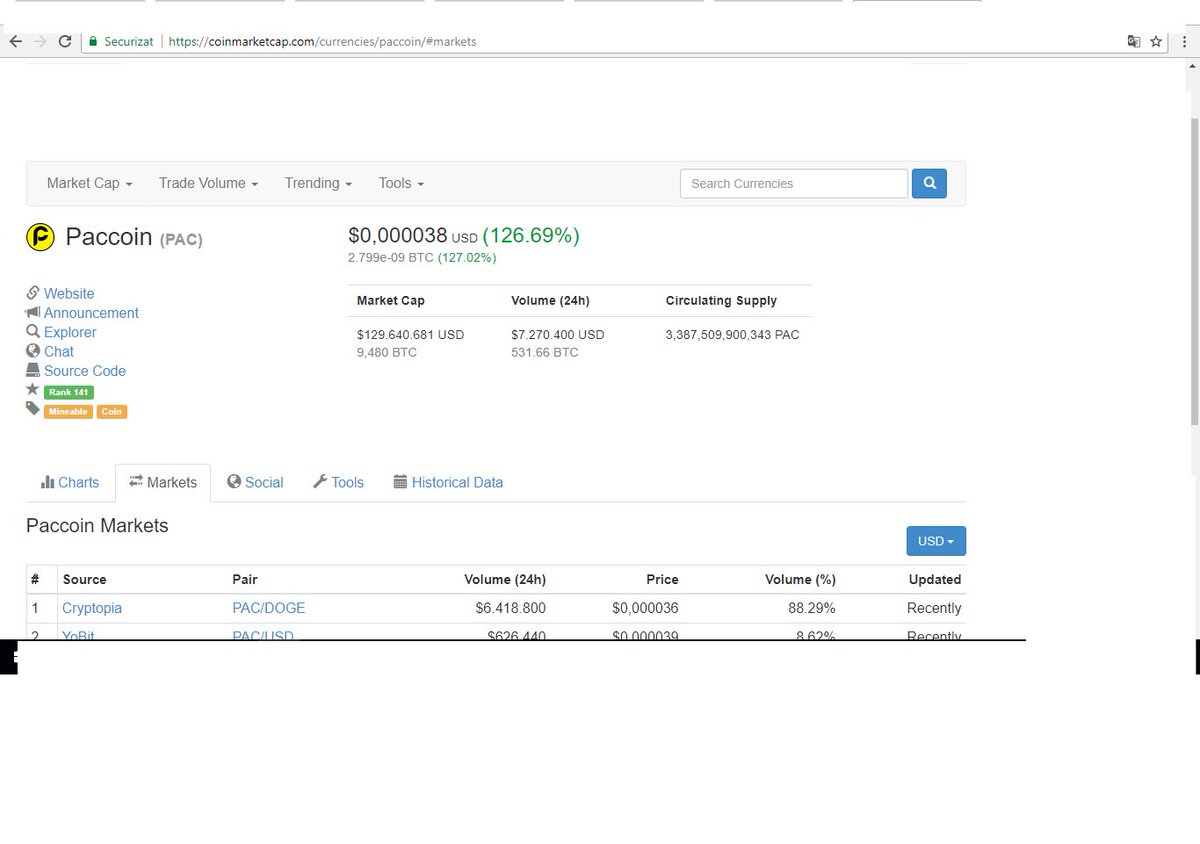Expand the USD currency selector
The width and height of the screenshot is (1200, 844).
pos(934,540)
